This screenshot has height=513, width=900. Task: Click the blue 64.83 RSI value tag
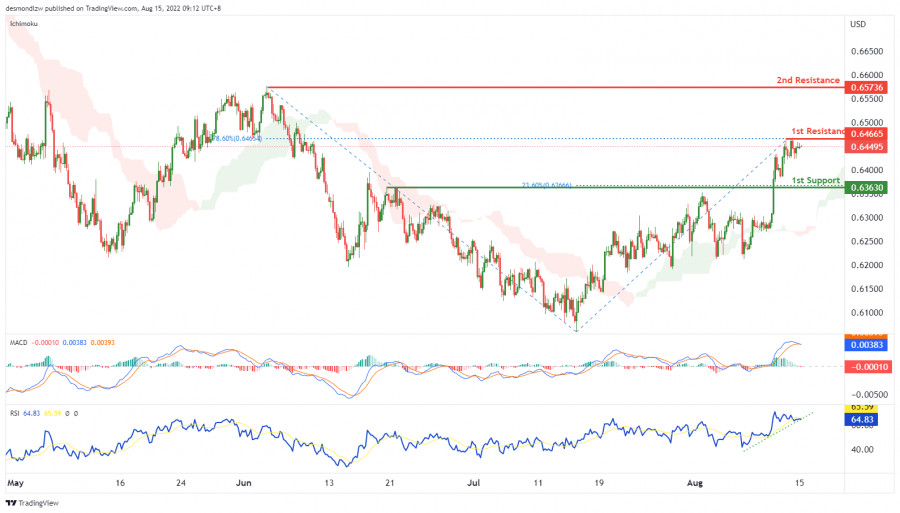coord(863,420)
